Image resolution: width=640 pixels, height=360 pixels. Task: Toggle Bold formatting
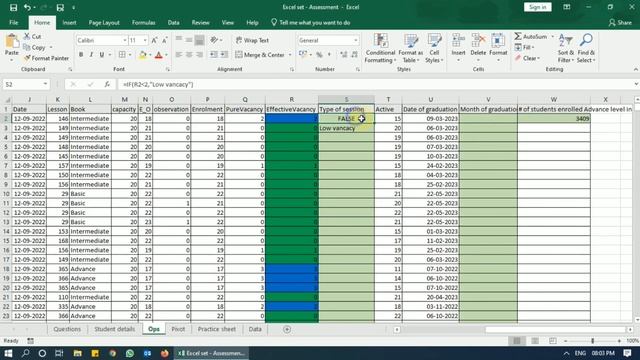(x=81, y=55)
